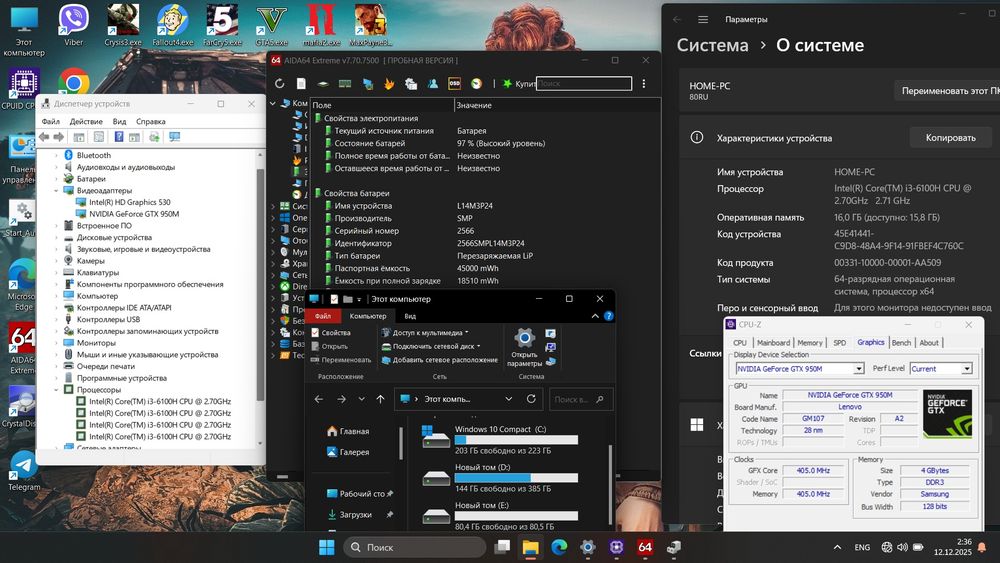Image resolution: width=1000 pixels, height=563 pixels.
Task: Open the AIDA64 three-dot menu
Action: tap(643, 84)
